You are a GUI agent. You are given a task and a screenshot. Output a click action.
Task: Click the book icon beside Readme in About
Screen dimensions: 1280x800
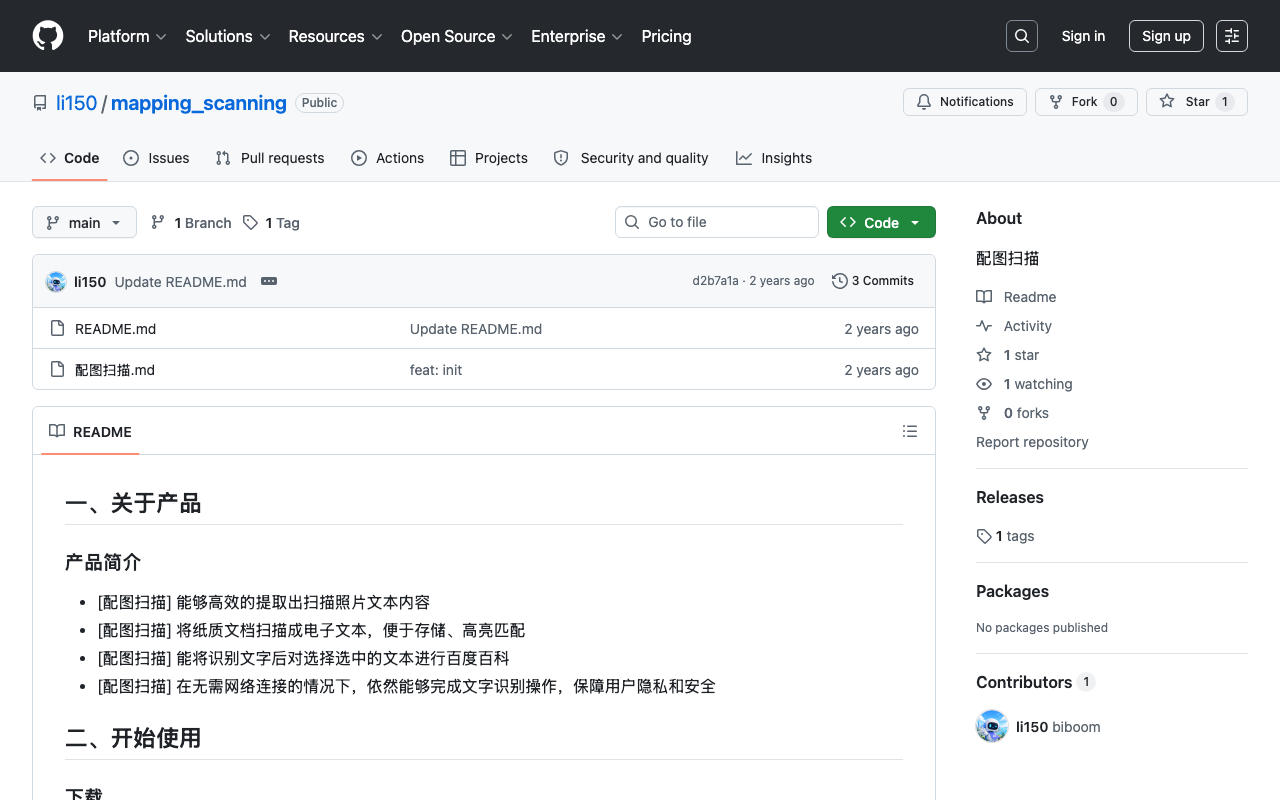984,297
